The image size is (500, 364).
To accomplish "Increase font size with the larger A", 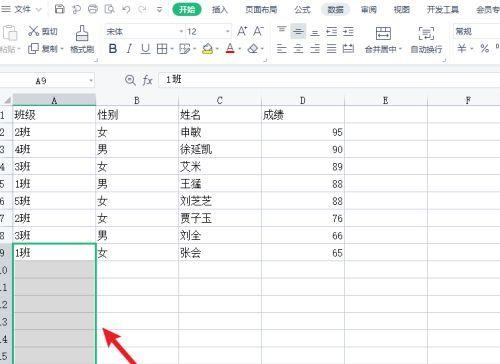I will pos(242,32).
